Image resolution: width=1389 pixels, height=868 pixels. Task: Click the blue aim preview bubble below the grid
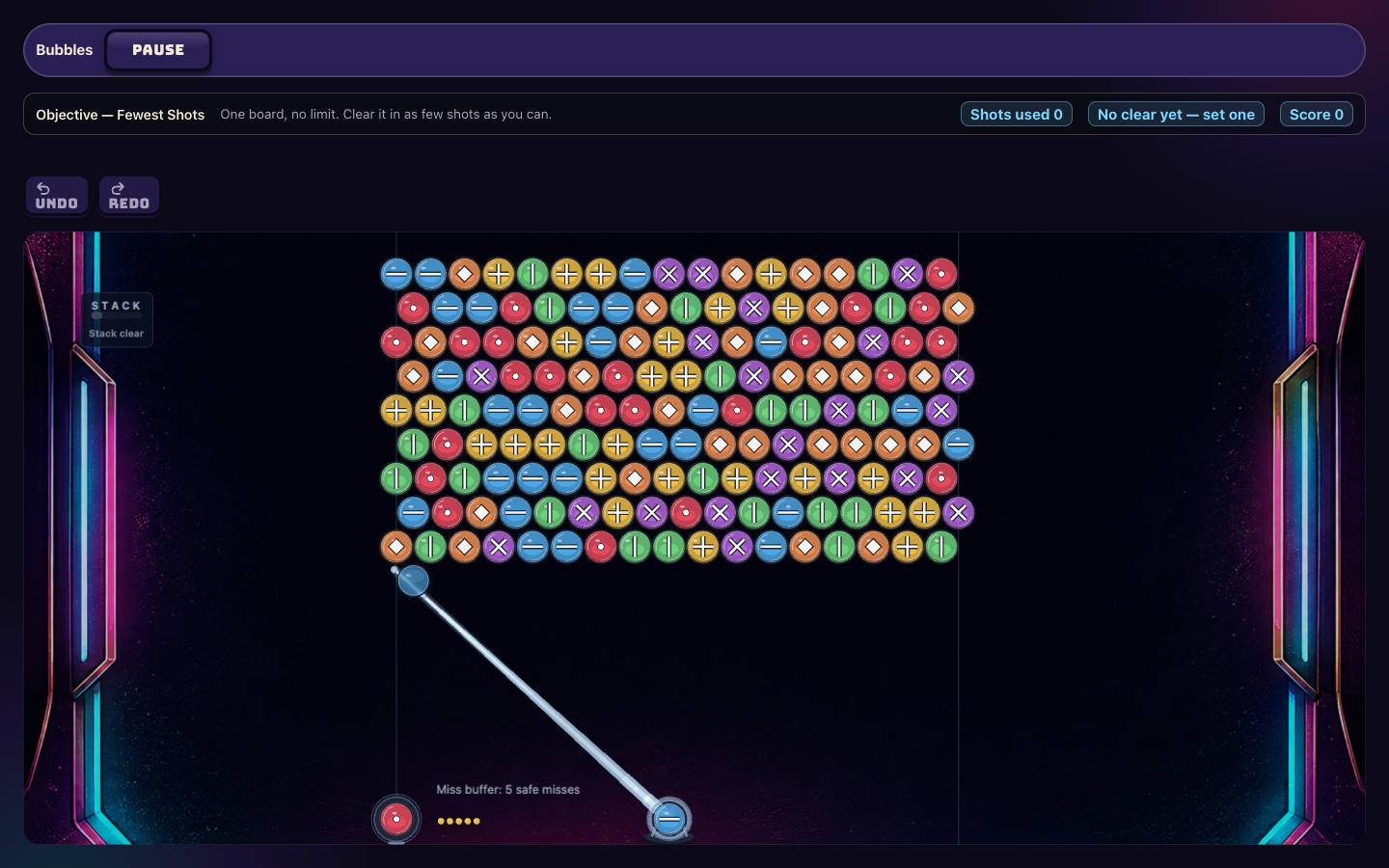click(413, 581)
